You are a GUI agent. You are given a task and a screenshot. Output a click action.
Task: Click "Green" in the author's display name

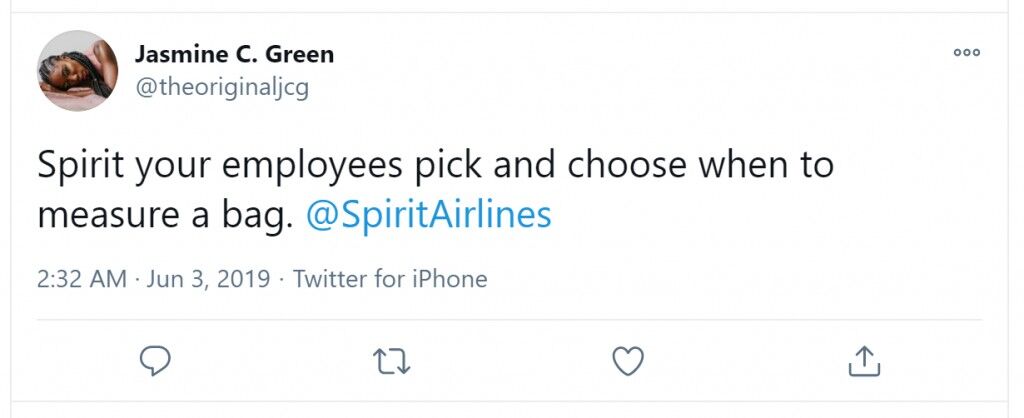298,54
